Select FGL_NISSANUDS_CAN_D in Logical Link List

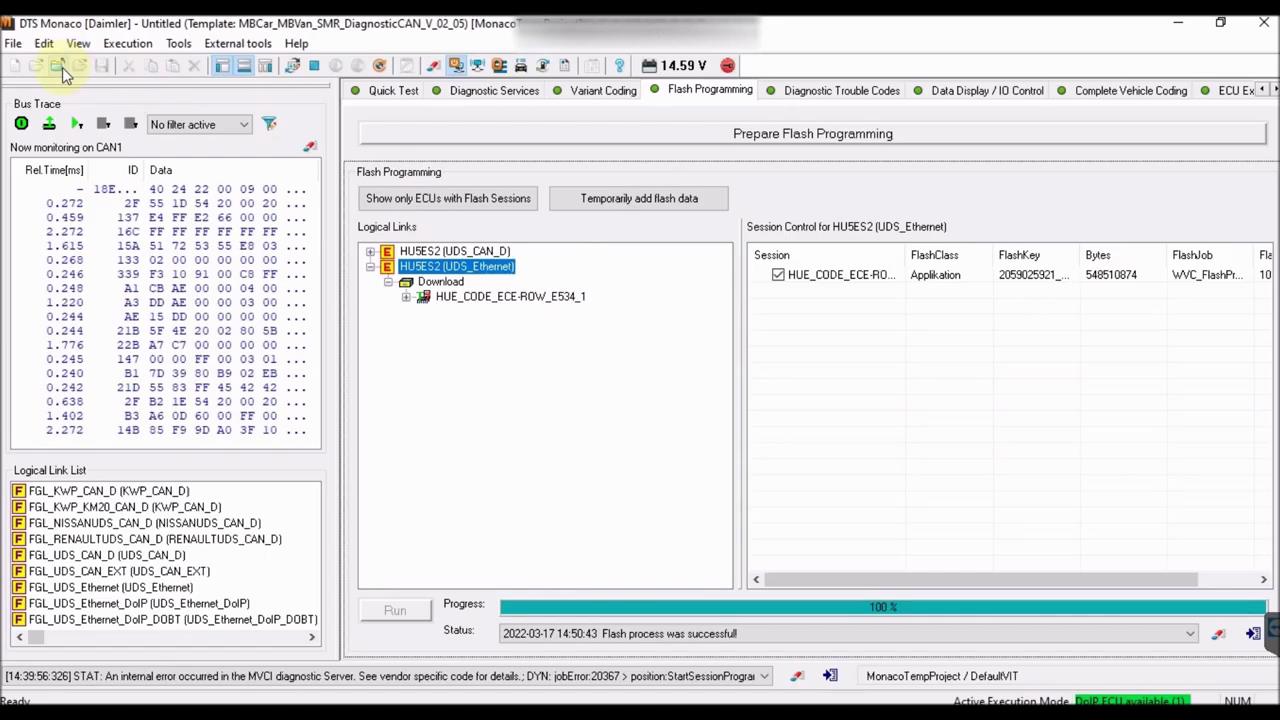point(144,523)
